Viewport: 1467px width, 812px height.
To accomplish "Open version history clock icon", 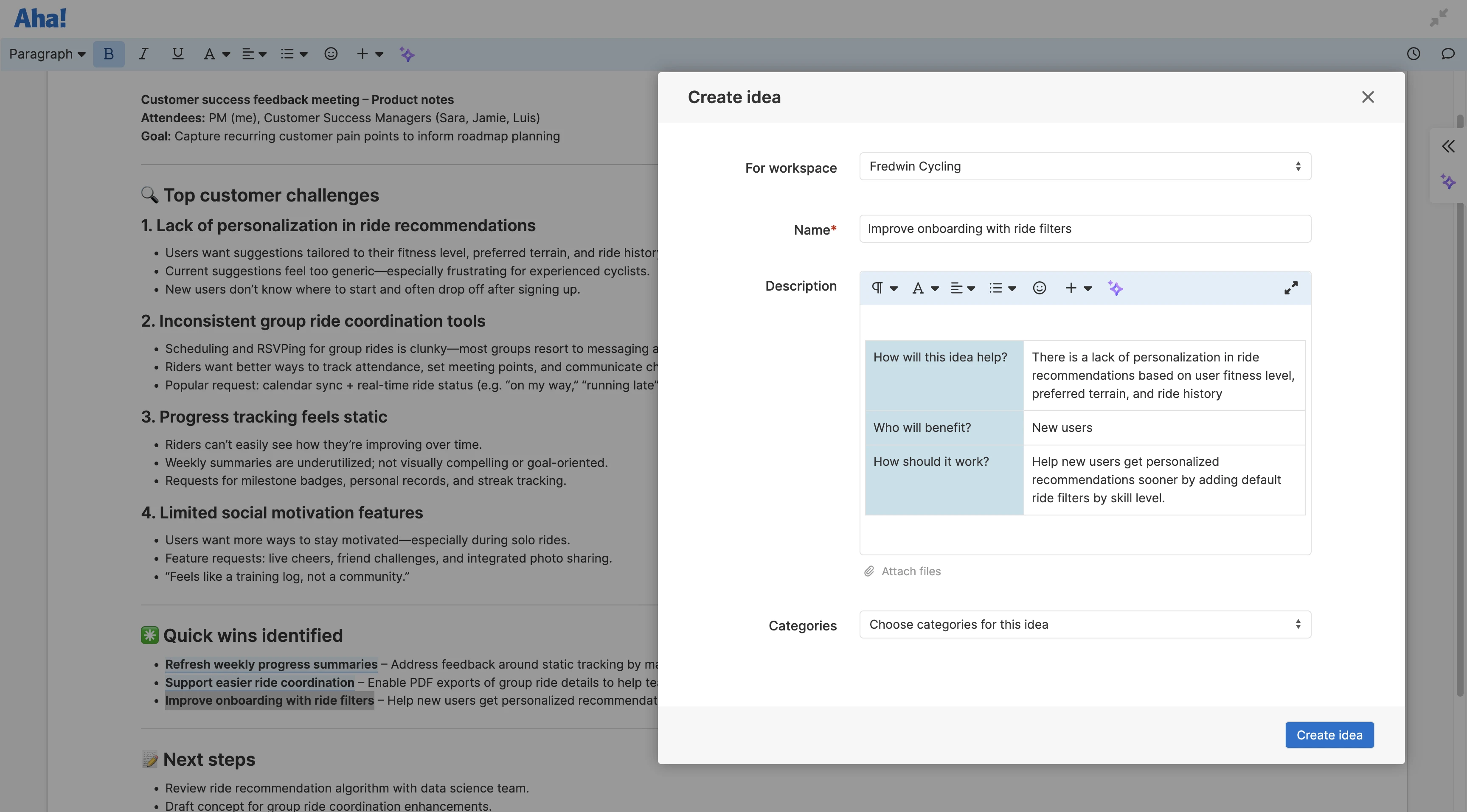I will click(1414, 53).
